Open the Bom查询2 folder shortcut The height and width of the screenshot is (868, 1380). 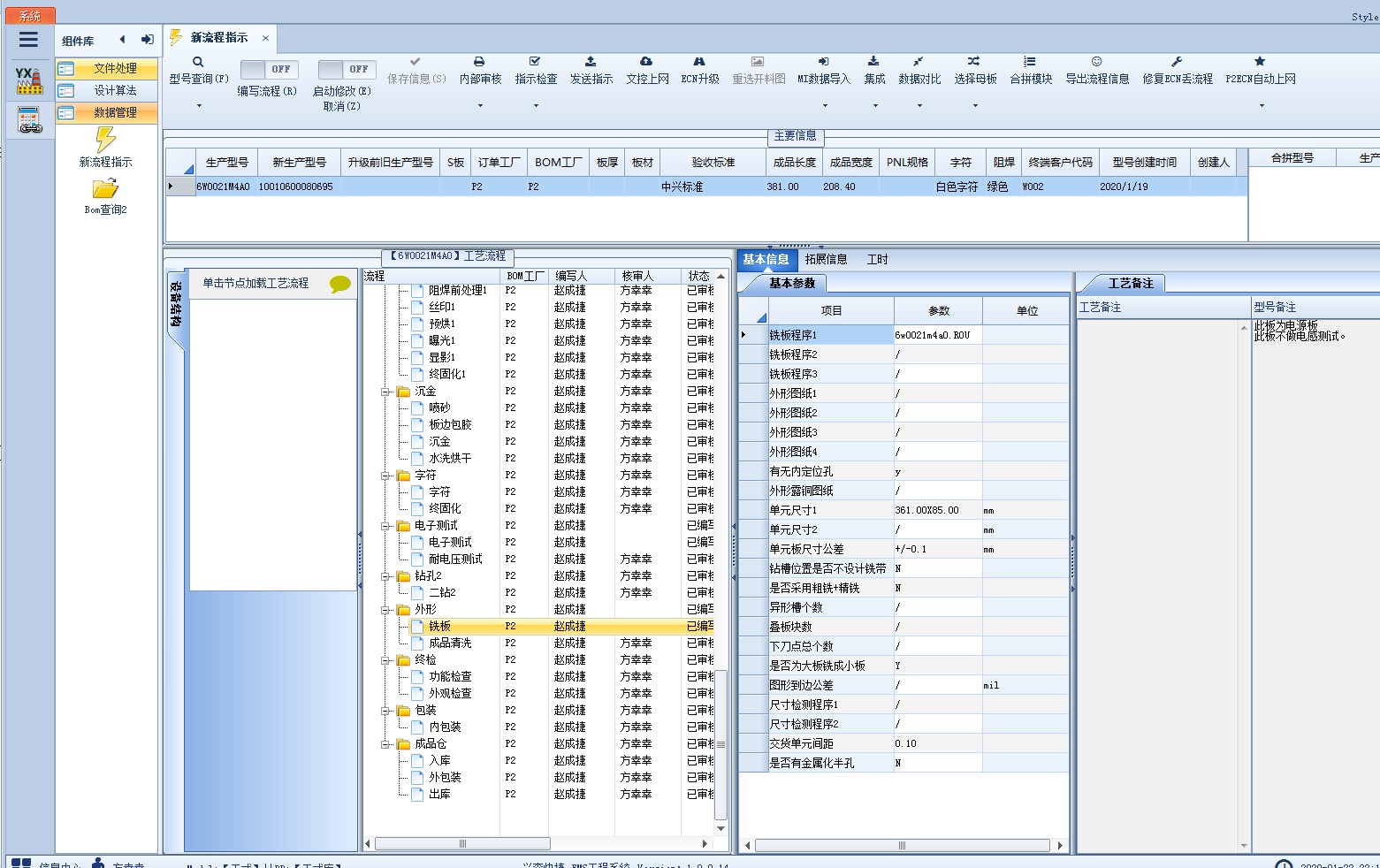(105, 188)
